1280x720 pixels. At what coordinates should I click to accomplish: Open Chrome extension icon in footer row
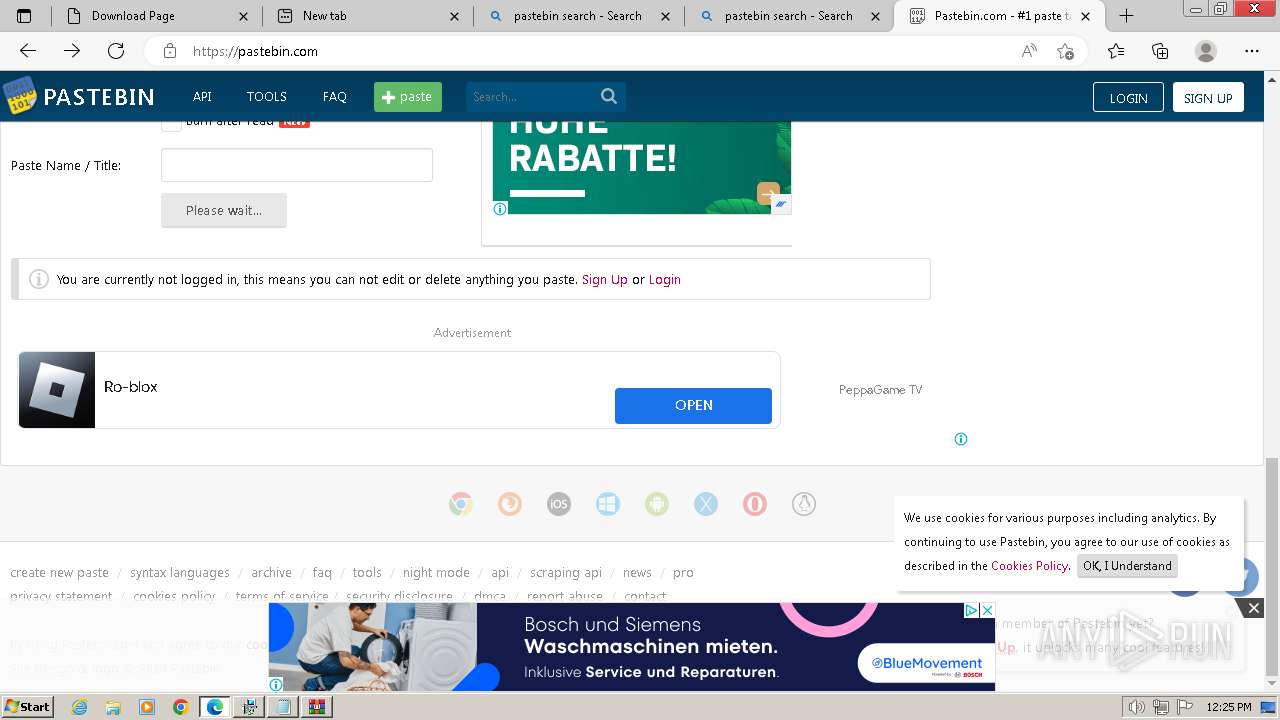(461, 504)
